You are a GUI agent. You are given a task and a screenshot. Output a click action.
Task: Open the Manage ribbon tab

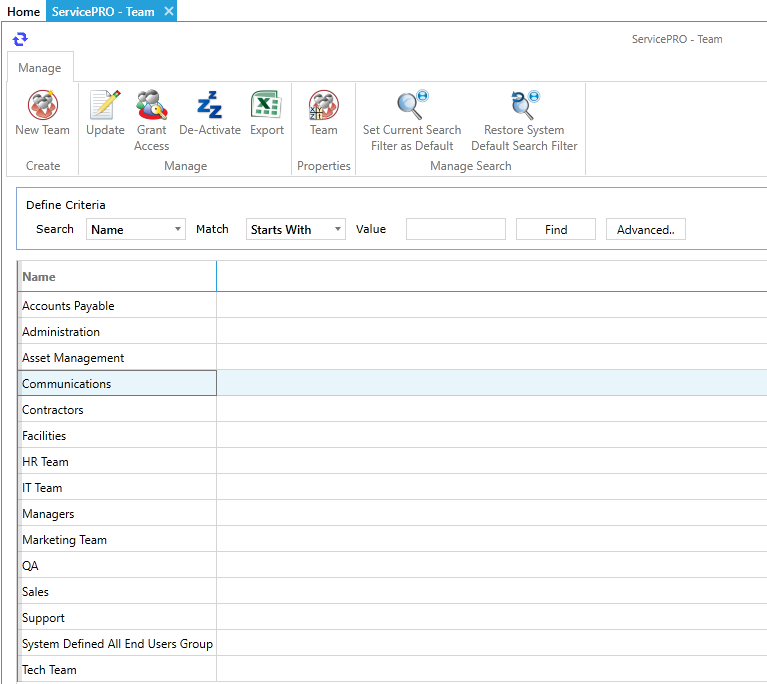coord(40,68)
